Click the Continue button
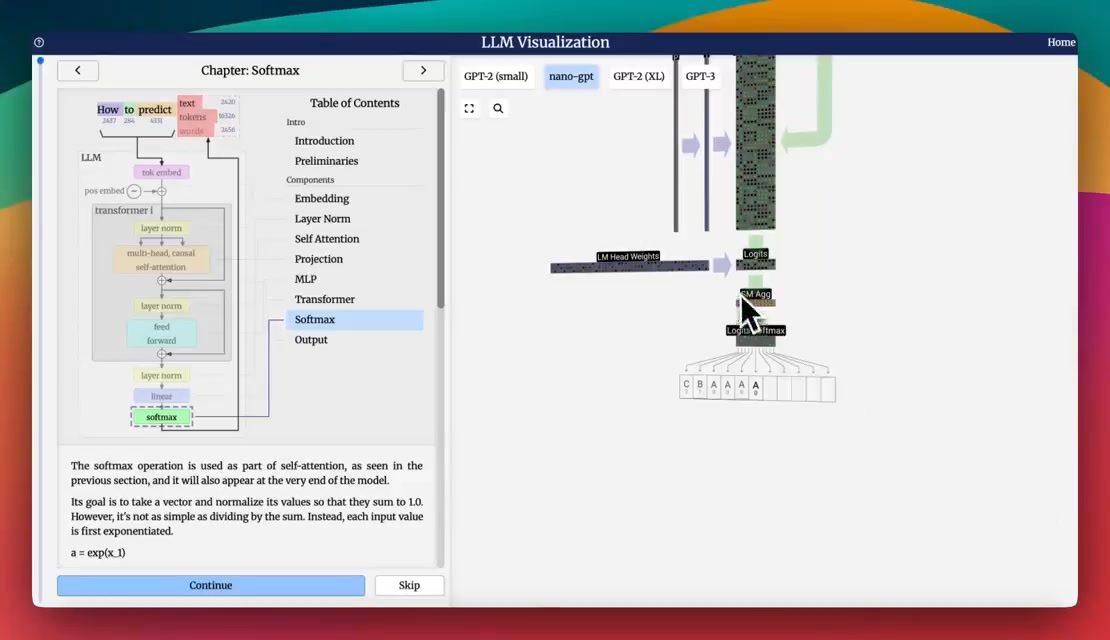 [211, 585]
